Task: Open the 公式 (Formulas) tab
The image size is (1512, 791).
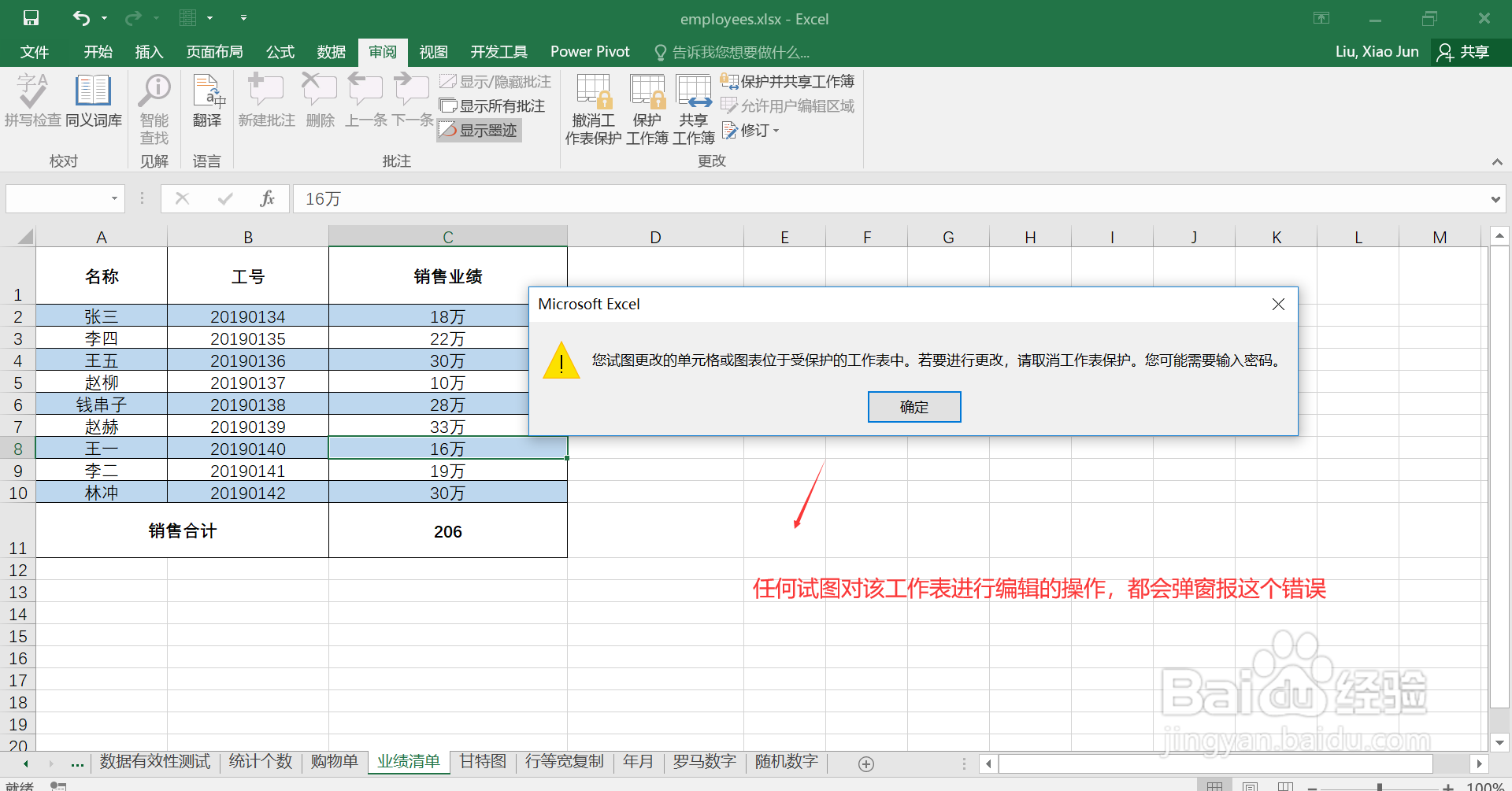Action: pyautogui.click(x=280, y=52)
